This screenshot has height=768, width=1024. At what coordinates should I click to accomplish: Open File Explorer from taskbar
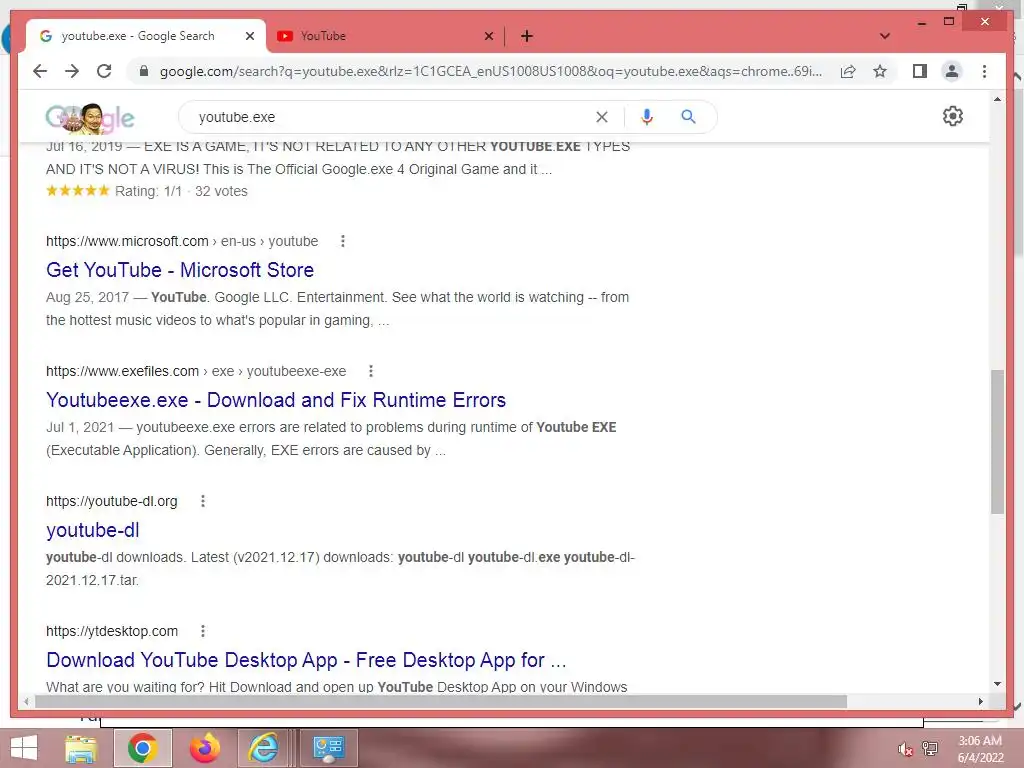[81, 748]
